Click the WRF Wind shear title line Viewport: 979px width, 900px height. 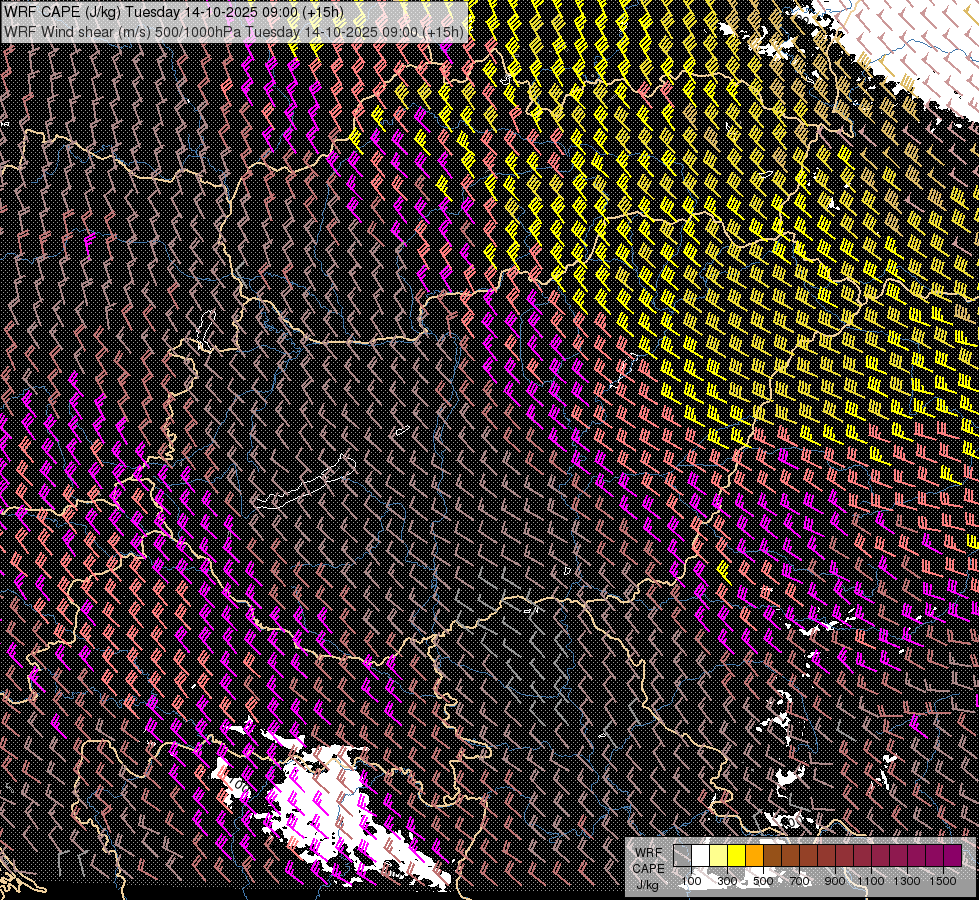pos(234,31)
